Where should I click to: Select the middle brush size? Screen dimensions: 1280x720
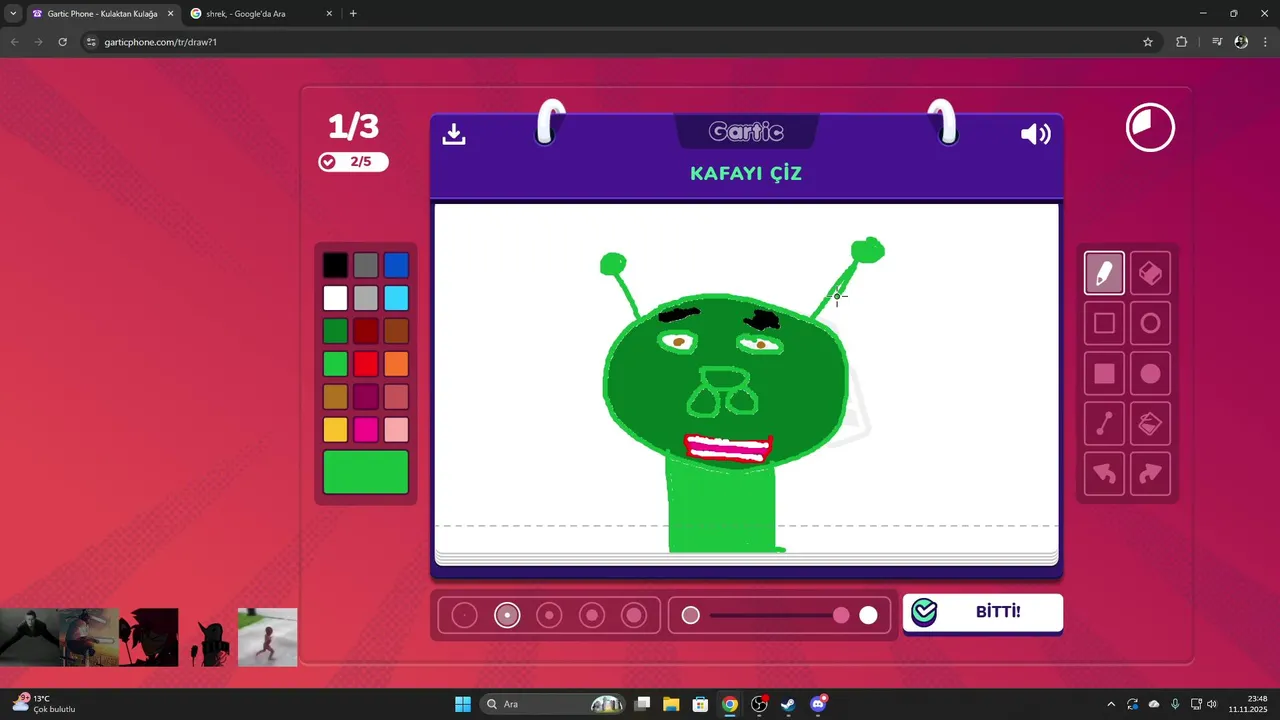(x=549, y=615)
